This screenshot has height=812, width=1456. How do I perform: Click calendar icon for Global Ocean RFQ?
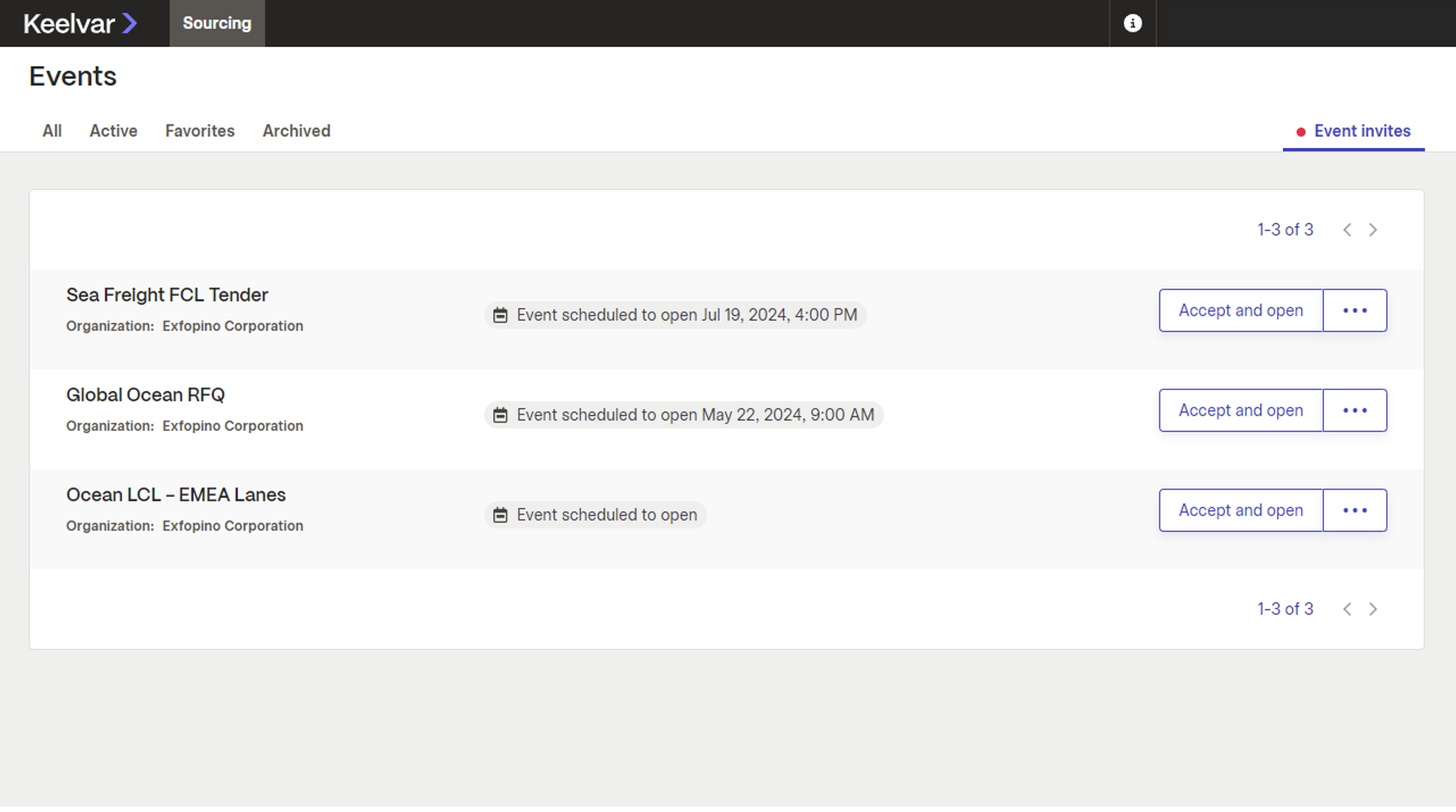(x=500, y=415)
